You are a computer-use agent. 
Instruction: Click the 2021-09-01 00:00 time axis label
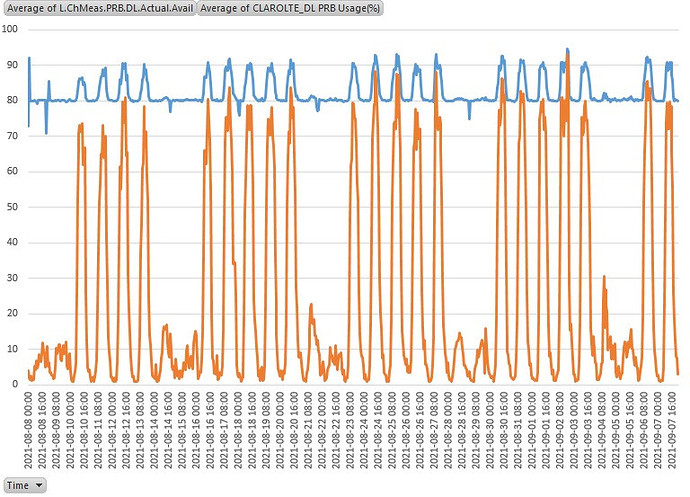click(532, 431)
